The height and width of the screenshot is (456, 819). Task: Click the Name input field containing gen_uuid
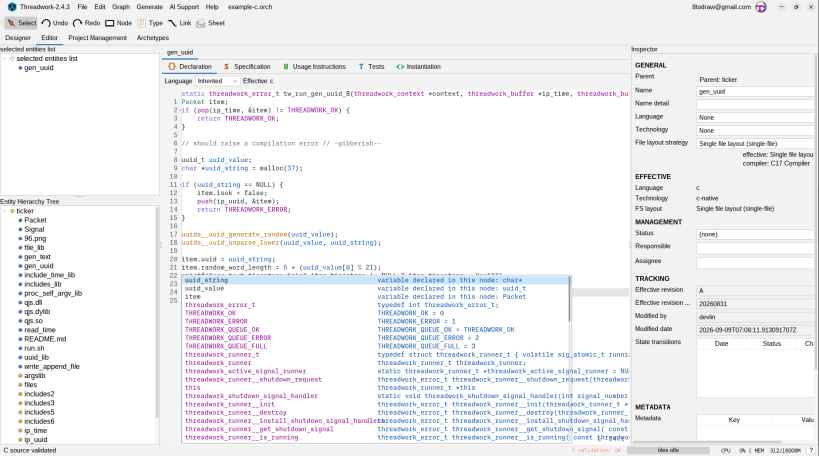pyautogui.click(x=755, y=91)
